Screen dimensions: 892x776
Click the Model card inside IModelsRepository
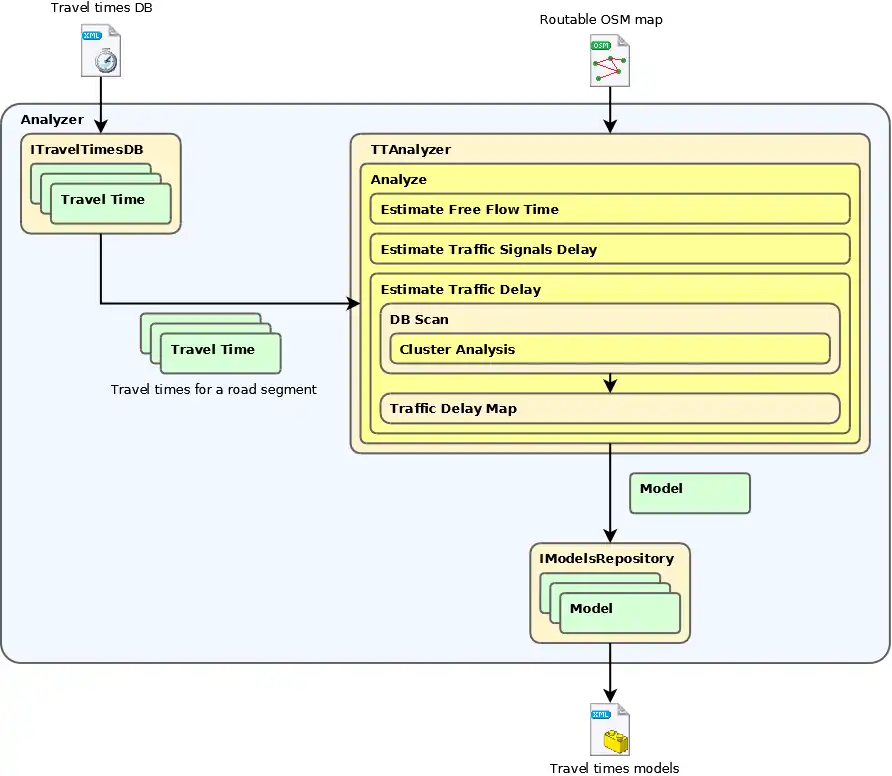619,612
